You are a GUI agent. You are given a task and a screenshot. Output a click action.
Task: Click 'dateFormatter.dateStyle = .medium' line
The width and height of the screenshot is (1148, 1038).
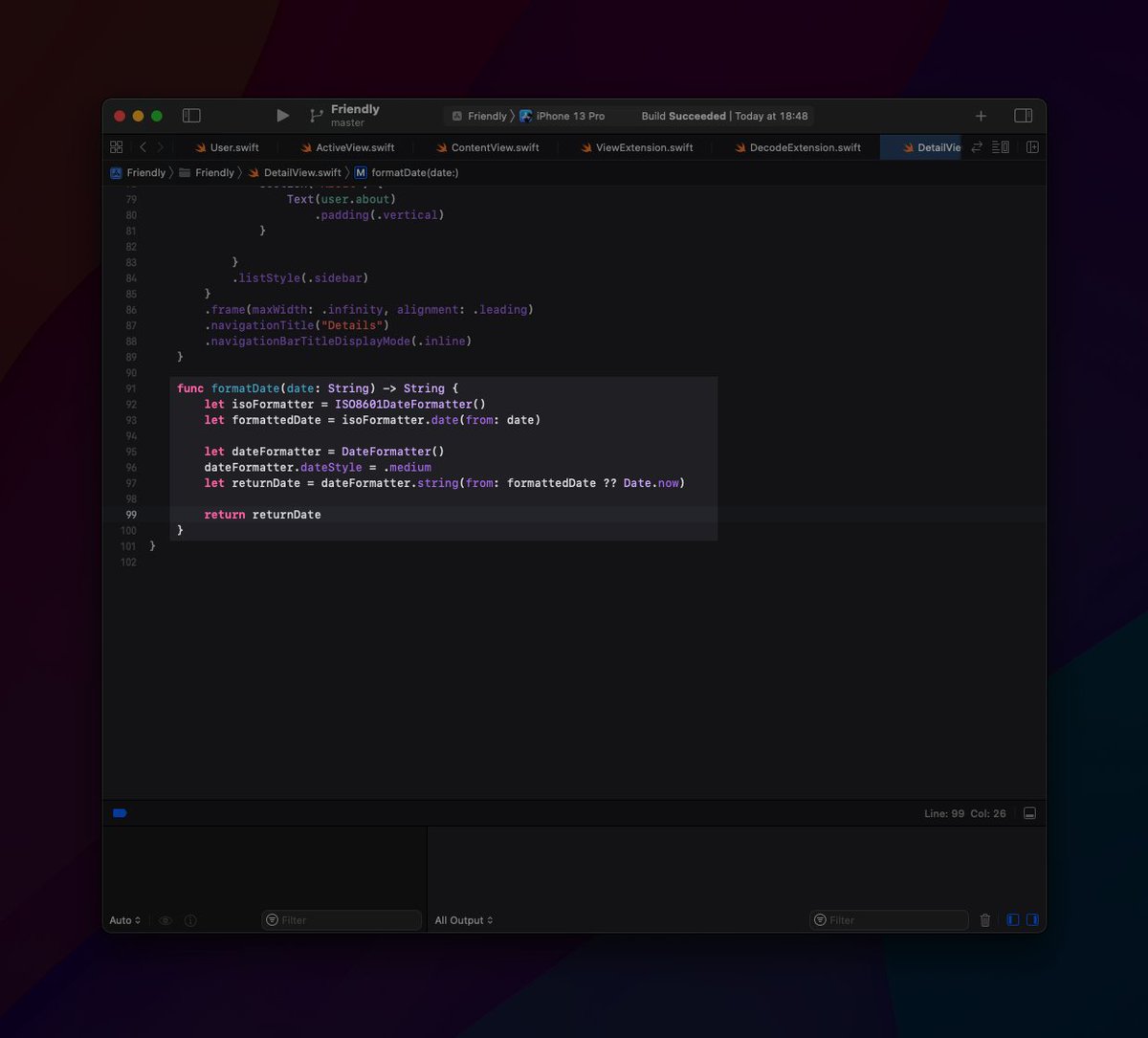[318, 468]
